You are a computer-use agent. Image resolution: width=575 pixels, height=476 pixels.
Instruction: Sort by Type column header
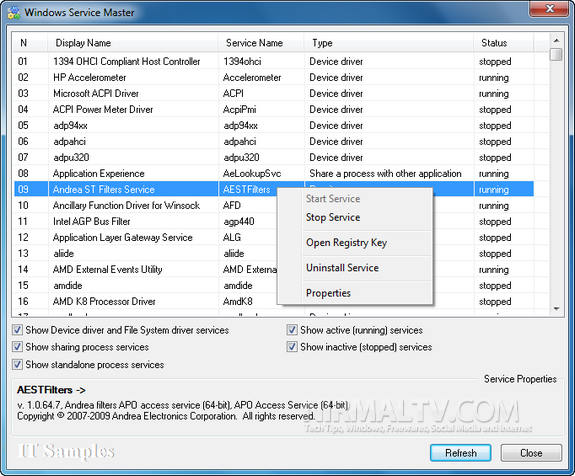tap(389, 43)
